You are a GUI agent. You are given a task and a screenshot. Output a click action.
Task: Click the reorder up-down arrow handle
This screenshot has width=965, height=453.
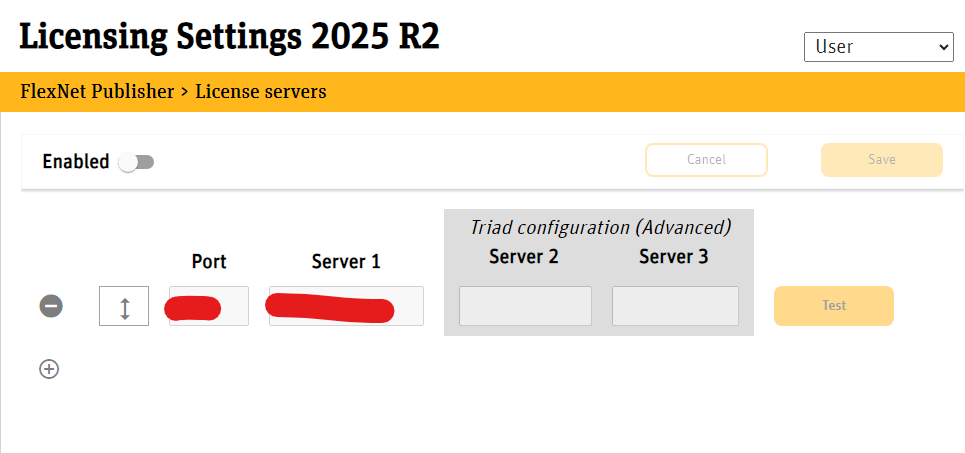pos(124,306)
